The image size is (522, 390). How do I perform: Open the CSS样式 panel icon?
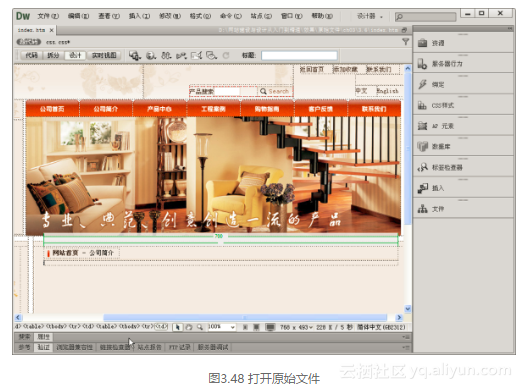pos(423,105)
